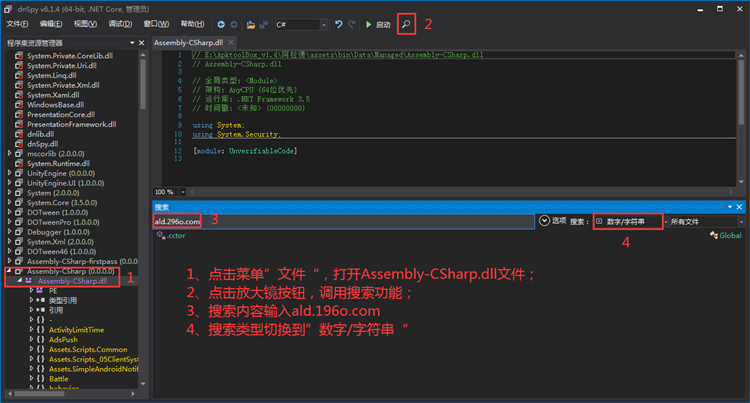Image resolution: width=750 pixels, height=403 pixels.
Task: Open the Number/String search type dropdown
Action: 627,220
